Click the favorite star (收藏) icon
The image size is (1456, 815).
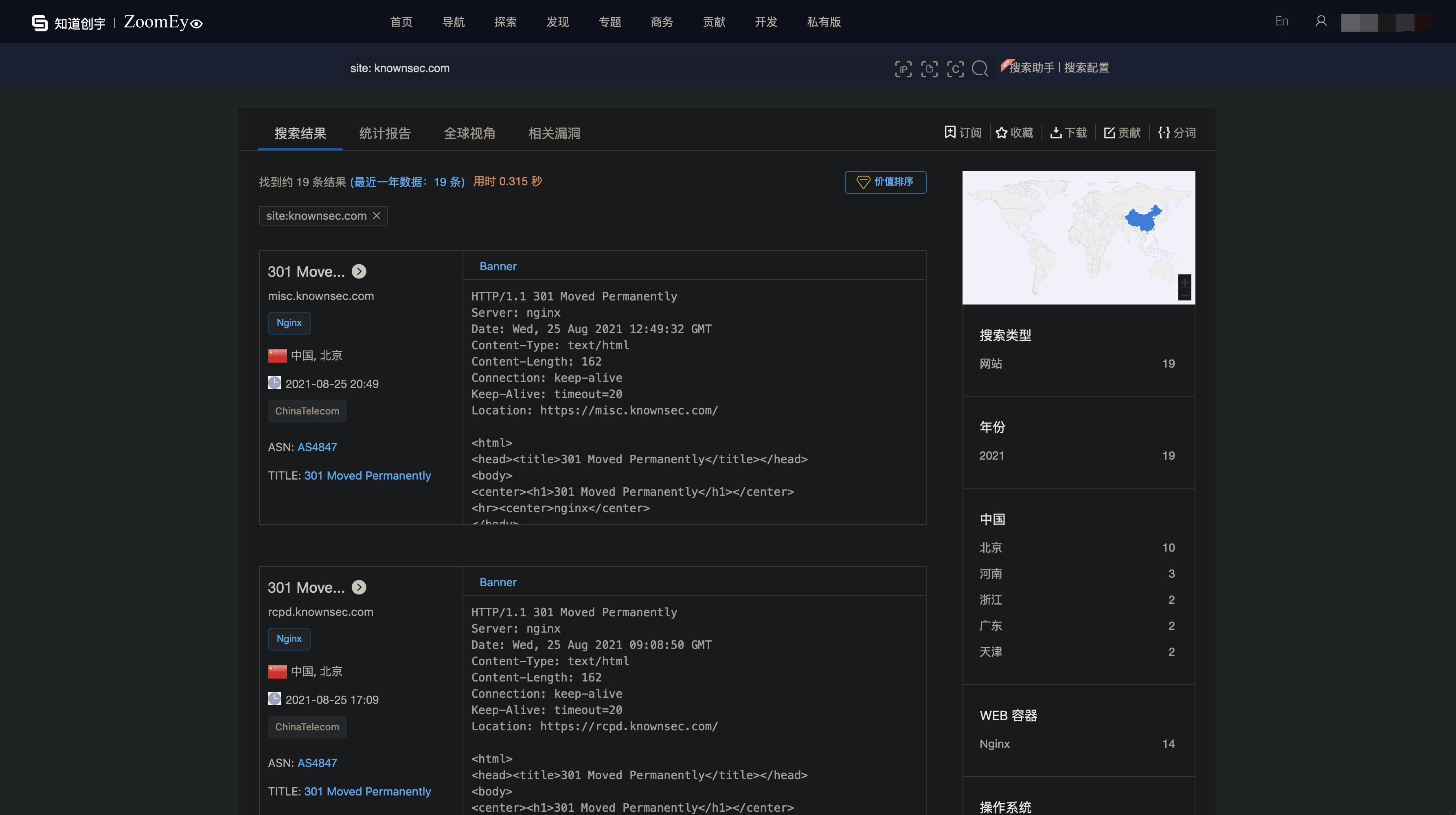coord(1001,133)
